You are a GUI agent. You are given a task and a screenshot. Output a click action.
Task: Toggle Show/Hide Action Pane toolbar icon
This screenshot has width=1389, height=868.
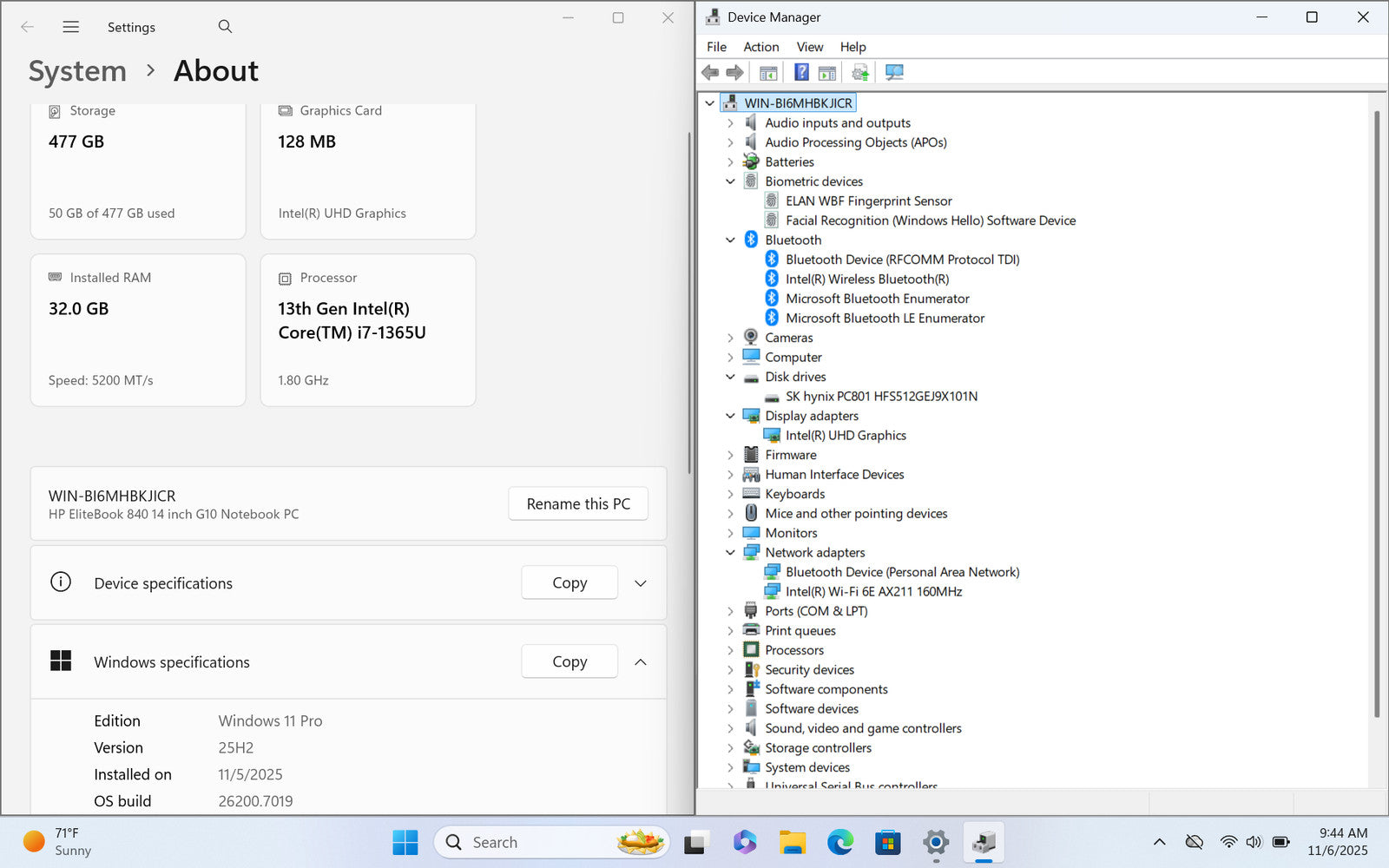point(827,72)
